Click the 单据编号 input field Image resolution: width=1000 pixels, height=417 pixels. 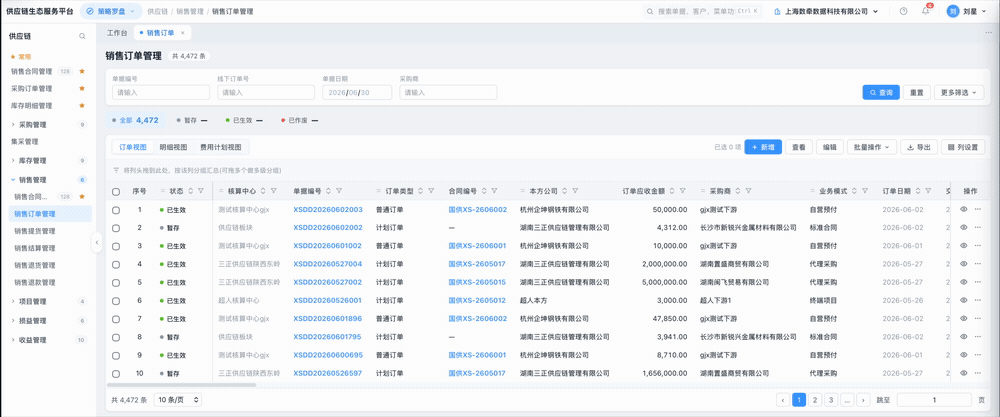(161, 92)
